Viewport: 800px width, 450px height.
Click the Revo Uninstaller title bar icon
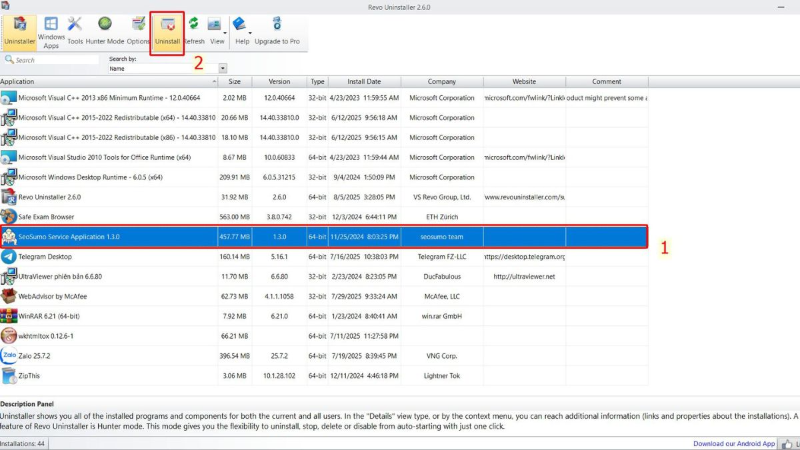[x=5, y=6]
